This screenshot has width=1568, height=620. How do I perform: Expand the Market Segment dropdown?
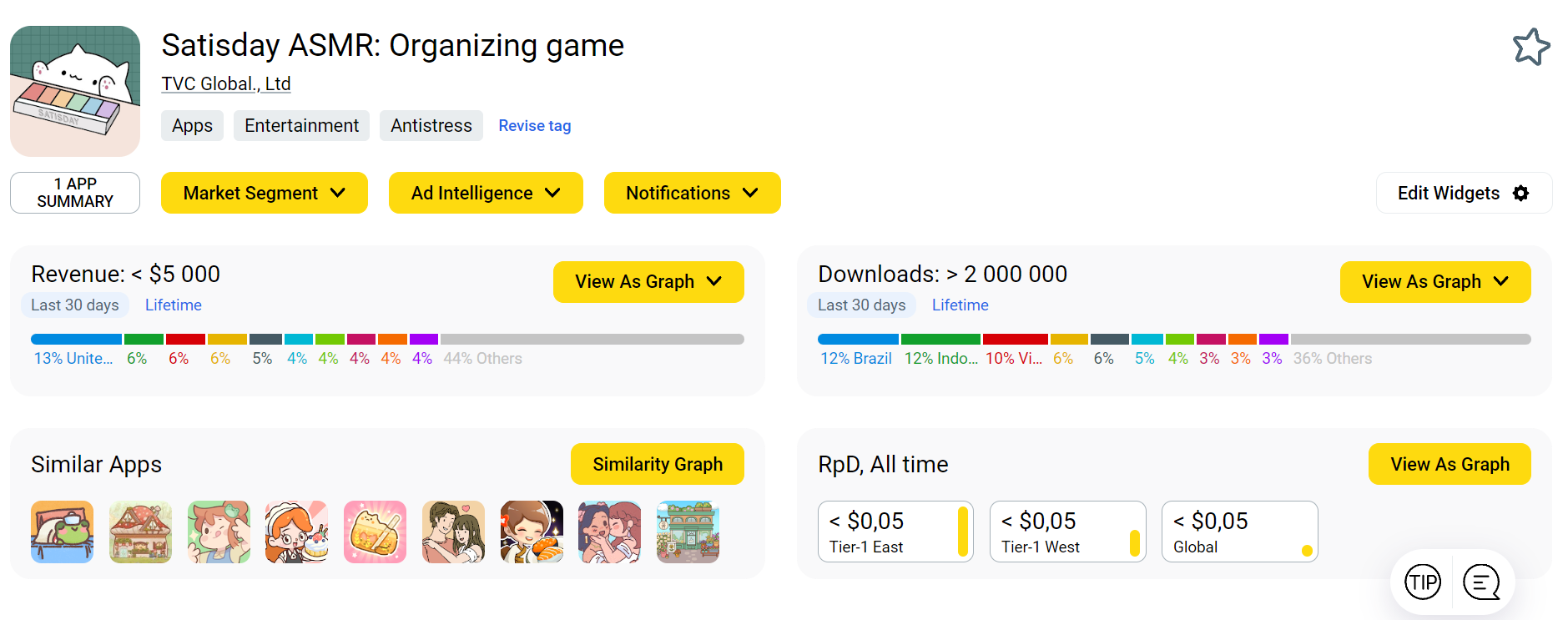click(264, 193)
